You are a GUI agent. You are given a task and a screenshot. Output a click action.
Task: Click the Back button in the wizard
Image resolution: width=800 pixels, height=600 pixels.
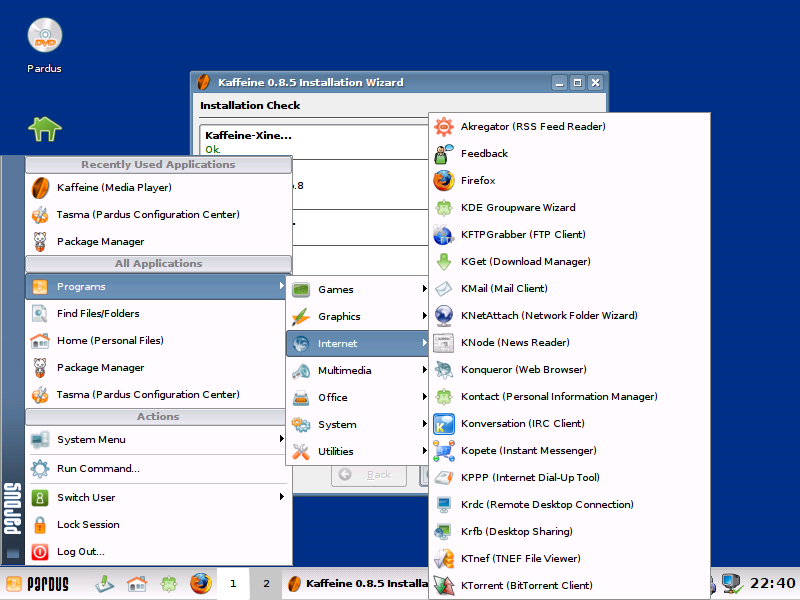(x=369, y=475)
